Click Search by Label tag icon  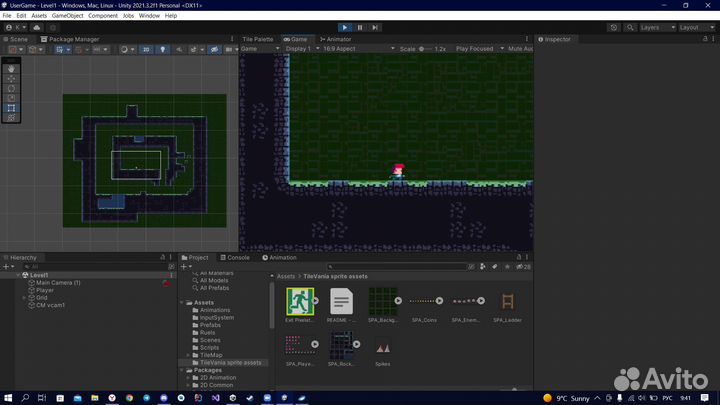(495, 267)
